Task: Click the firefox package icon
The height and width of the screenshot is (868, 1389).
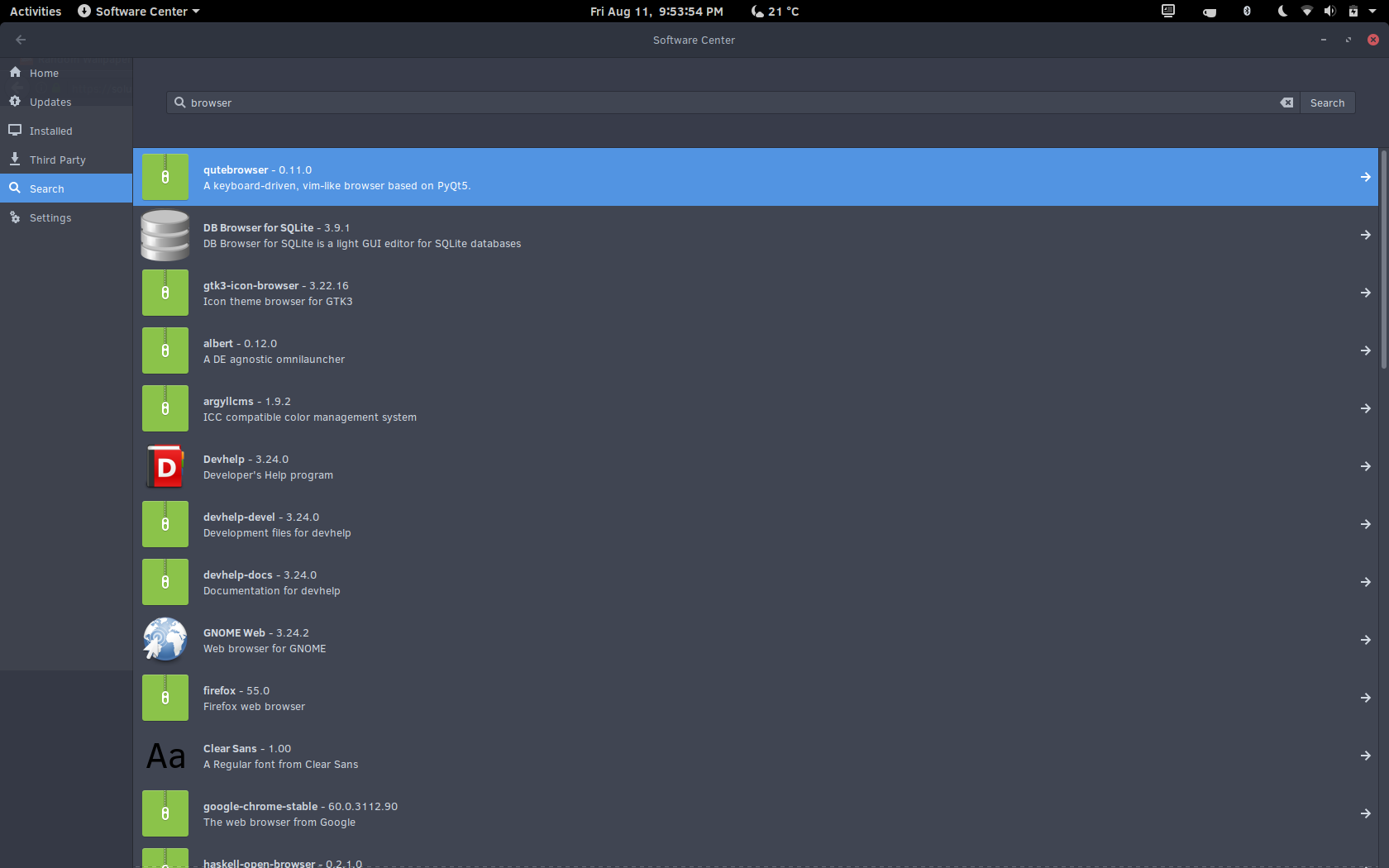Action: (165, 698)
